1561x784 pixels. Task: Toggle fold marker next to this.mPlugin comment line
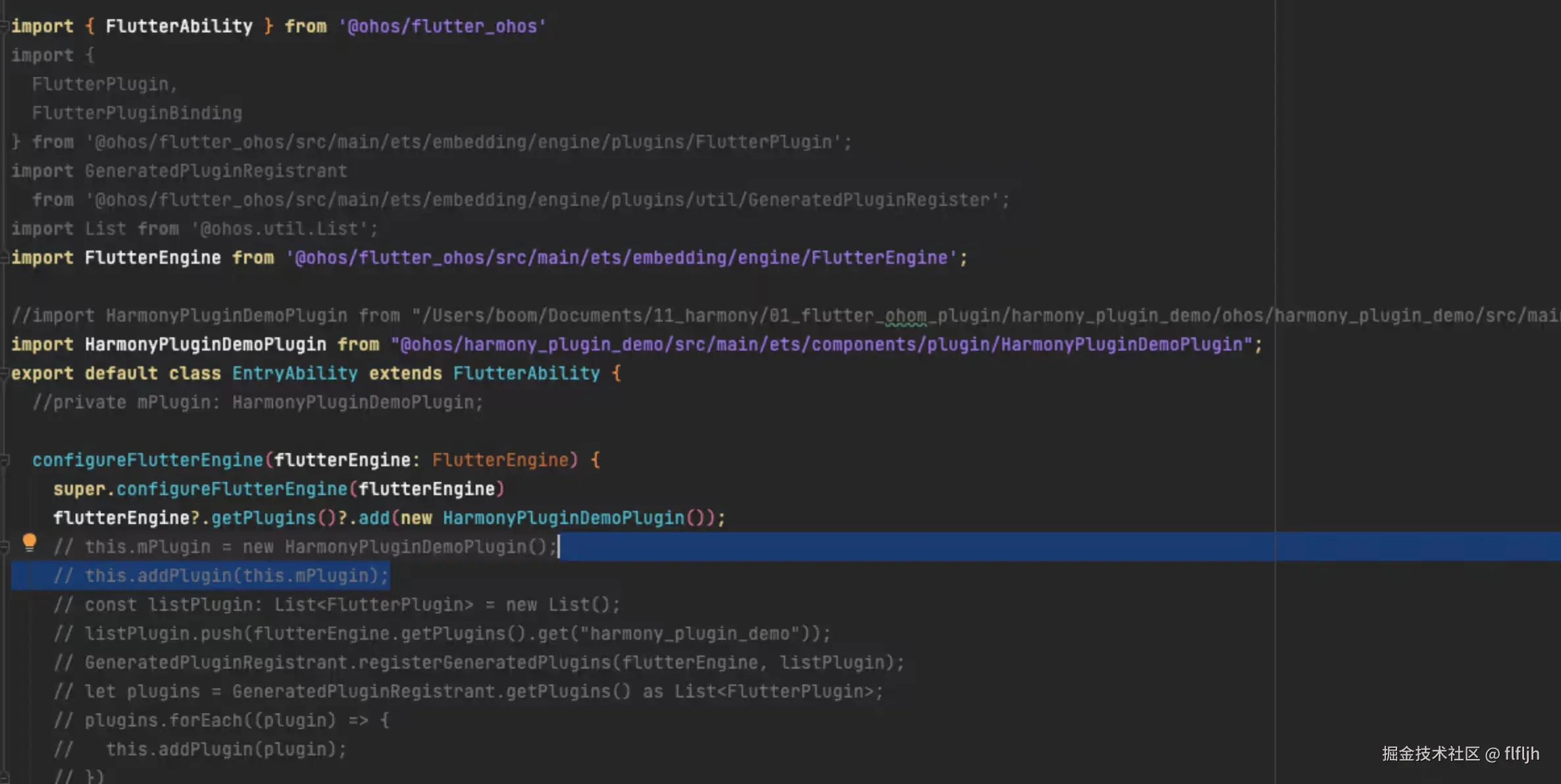click(4, 547)
